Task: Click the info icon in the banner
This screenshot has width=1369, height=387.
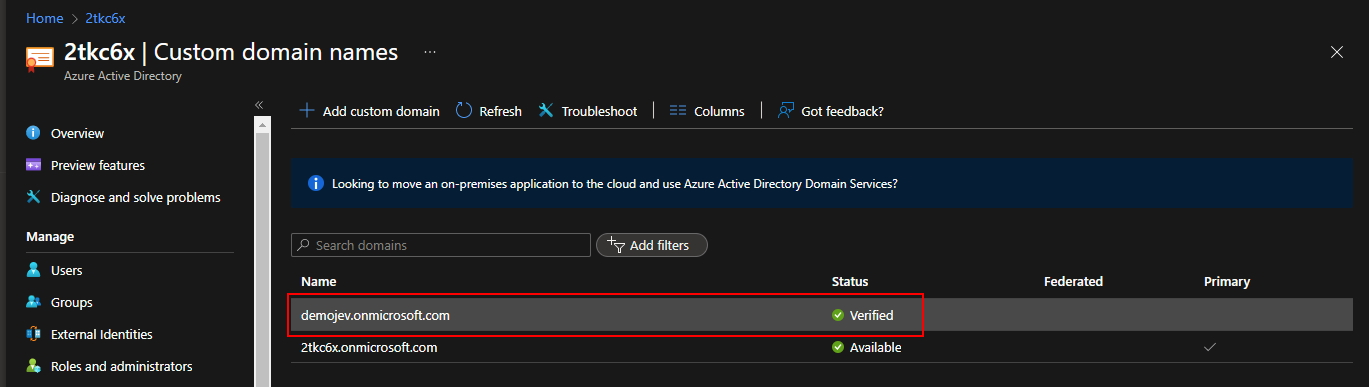Action: (x=316, y=184)
